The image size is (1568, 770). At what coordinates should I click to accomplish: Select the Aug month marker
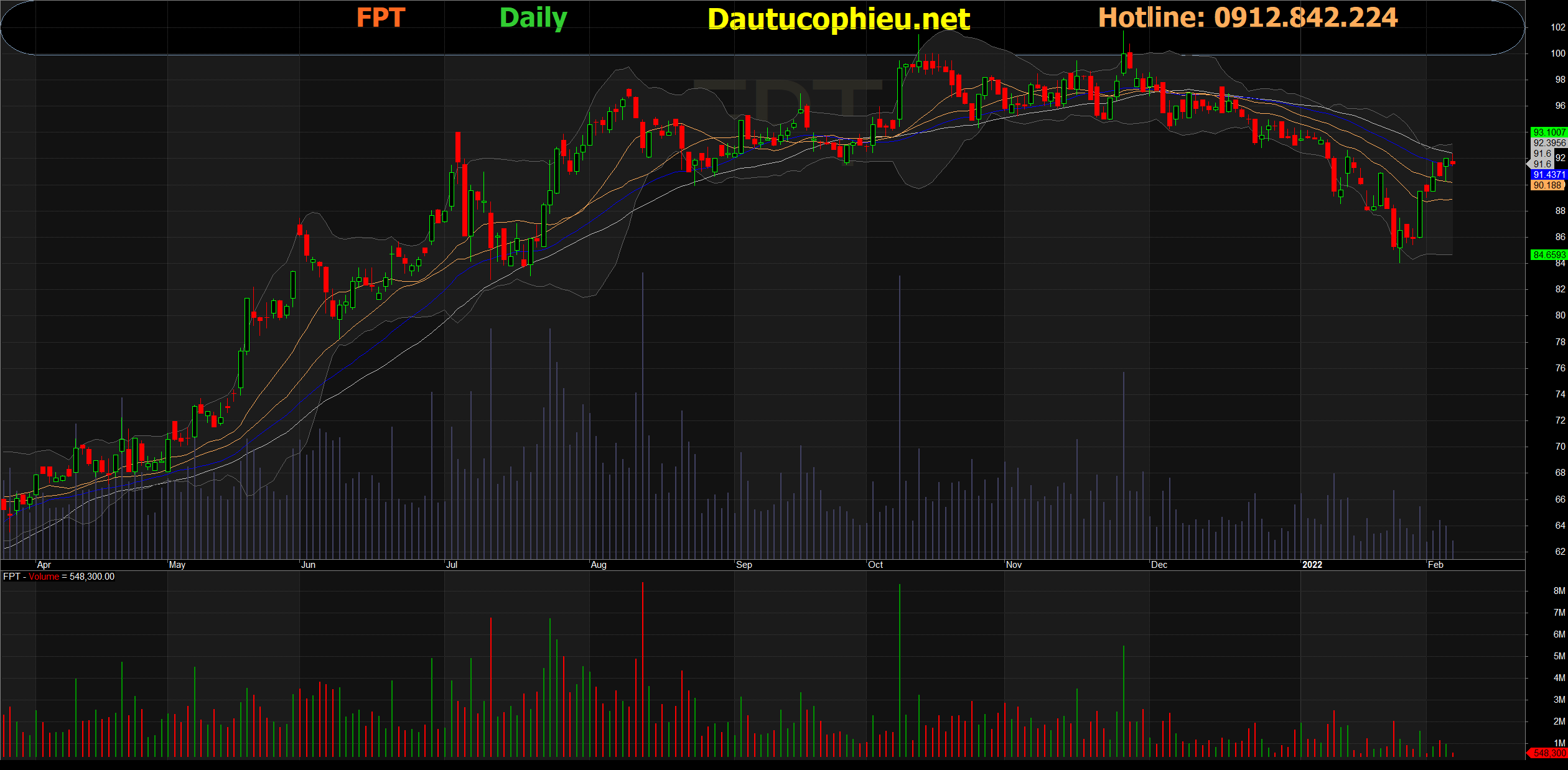click(599, 565)
